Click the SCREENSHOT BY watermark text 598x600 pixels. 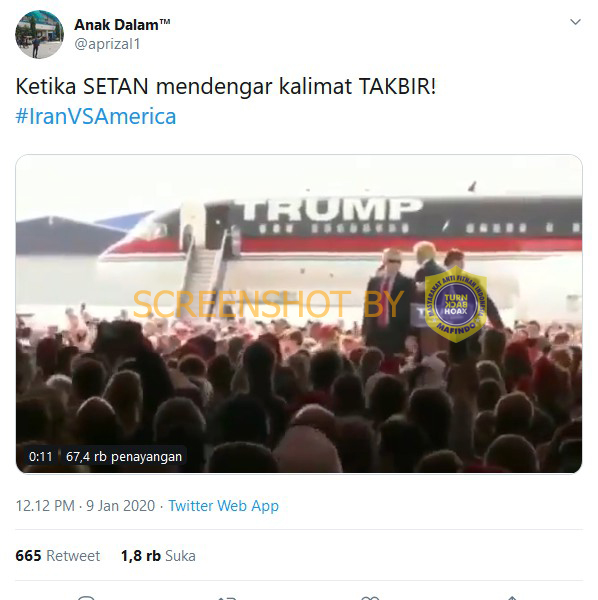(268, 304)
